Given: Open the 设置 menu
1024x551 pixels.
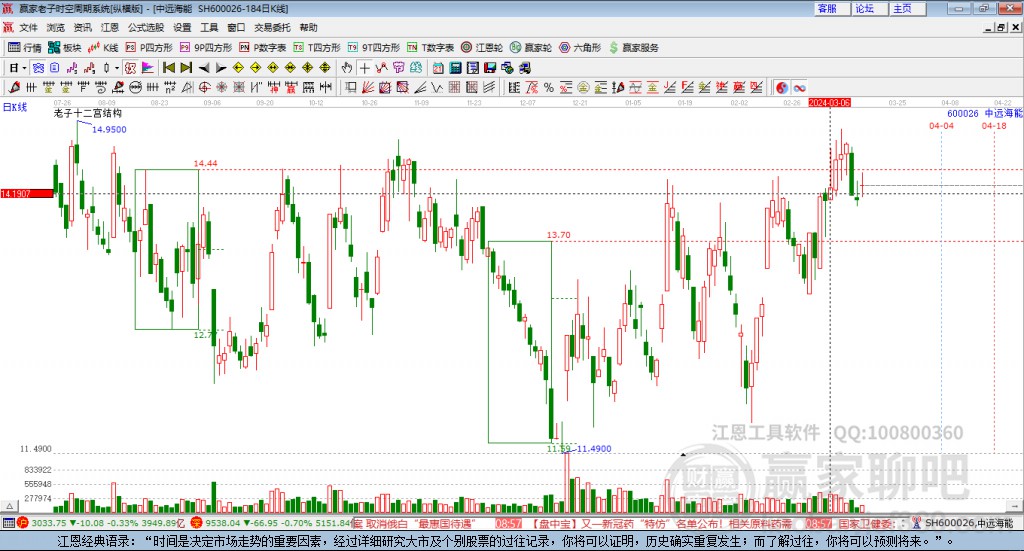Looking at the screenshot, I should coord(182,27).
